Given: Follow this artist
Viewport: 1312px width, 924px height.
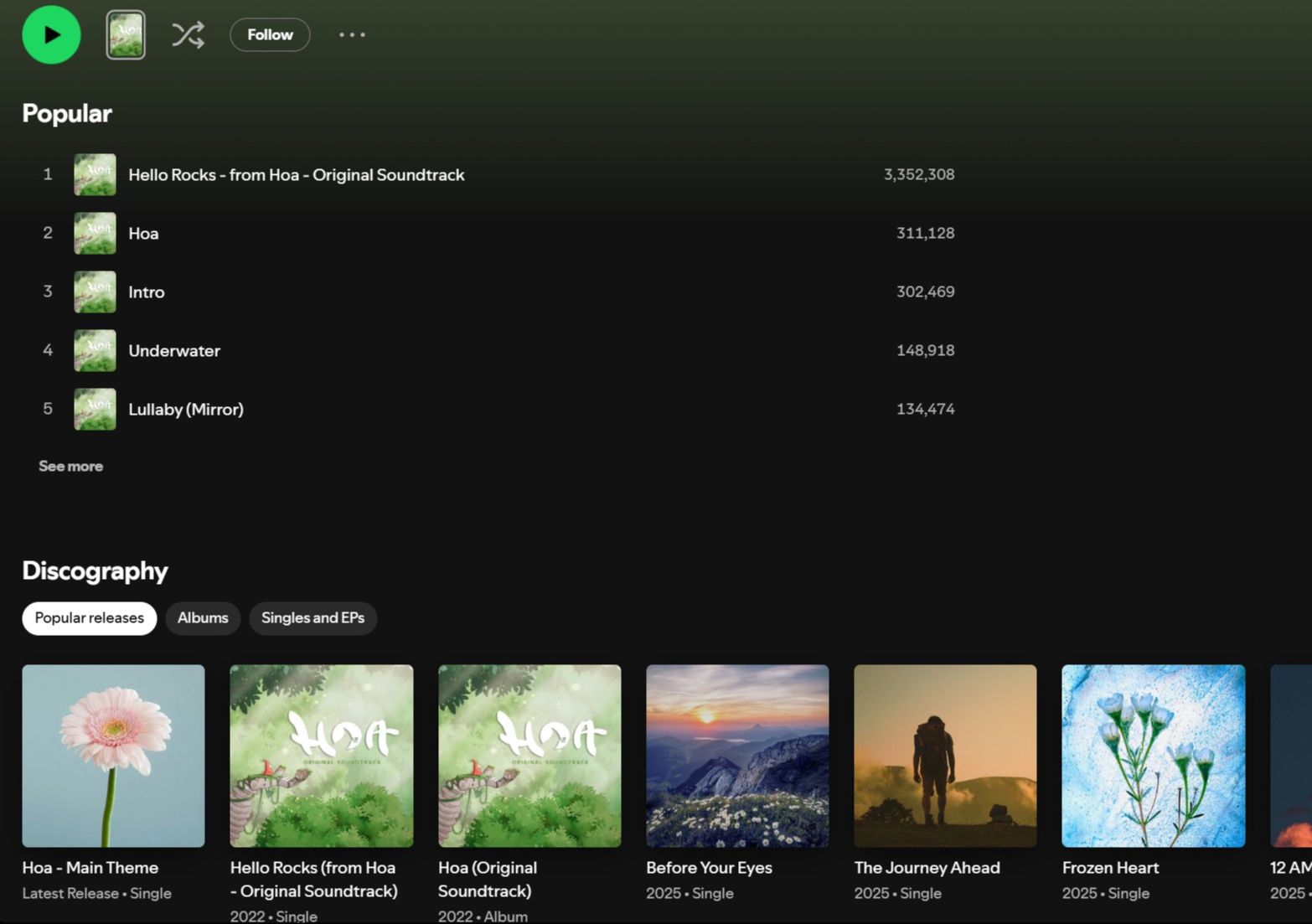Looking at the screenshot, I should [x=270, y=35].
